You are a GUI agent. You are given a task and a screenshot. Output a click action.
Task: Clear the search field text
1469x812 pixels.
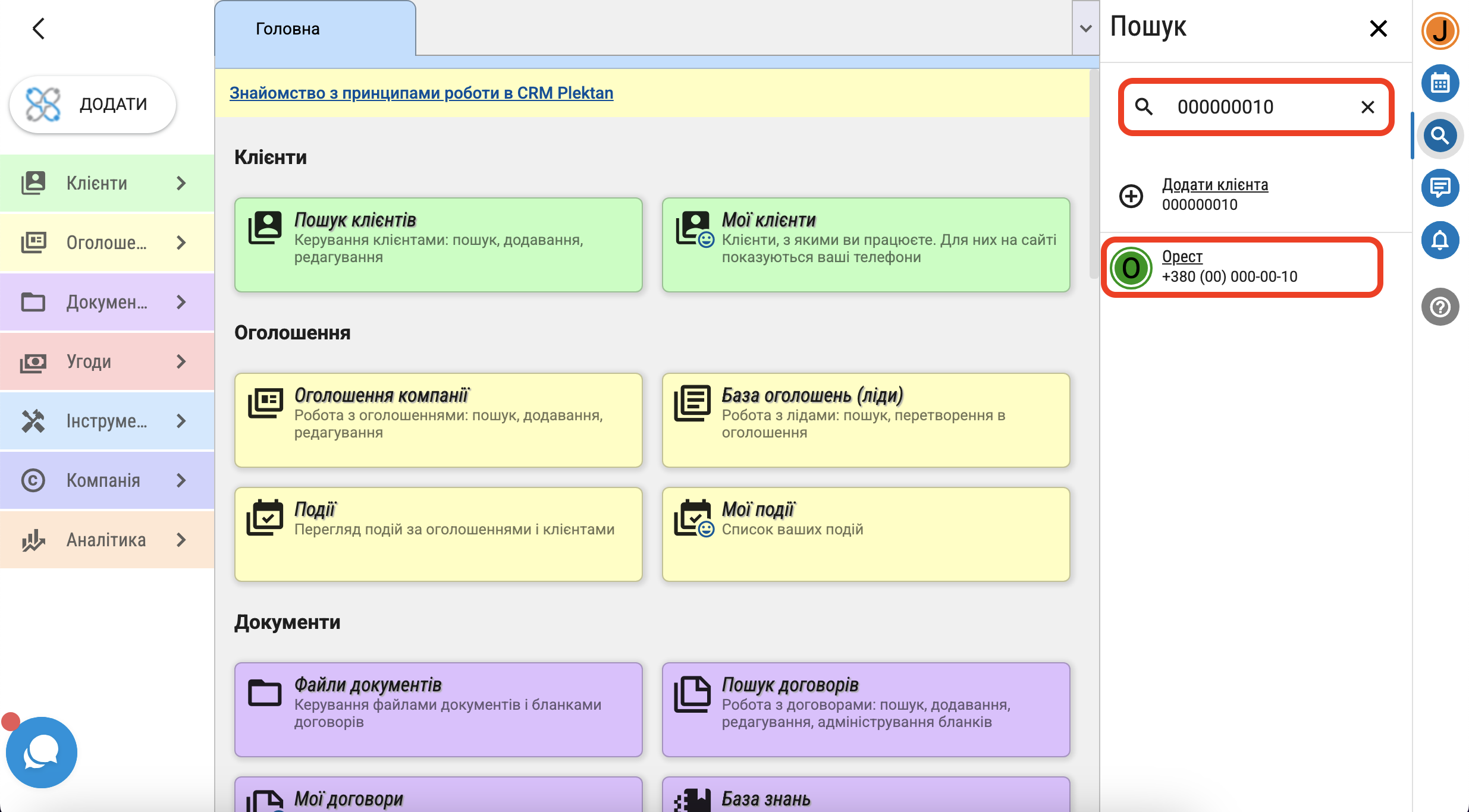(x=1367, y=107)
